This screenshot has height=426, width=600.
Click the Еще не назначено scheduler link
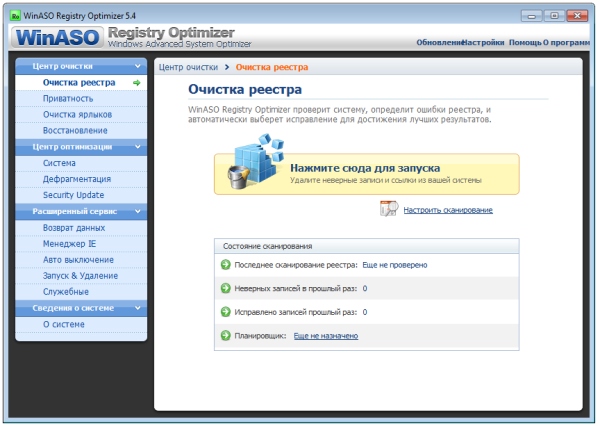(325, 336)
